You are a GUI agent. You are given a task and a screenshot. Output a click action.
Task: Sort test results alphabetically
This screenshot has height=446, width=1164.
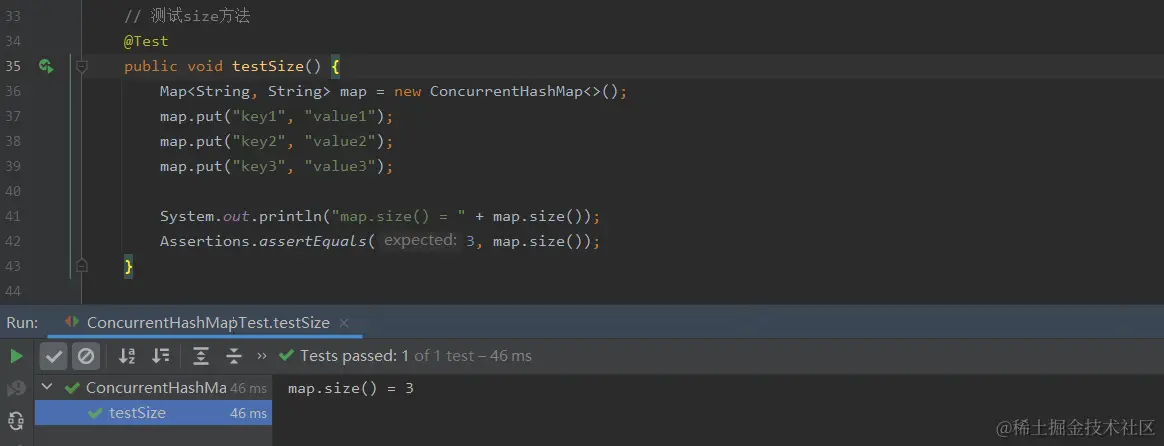click(127, 356)
